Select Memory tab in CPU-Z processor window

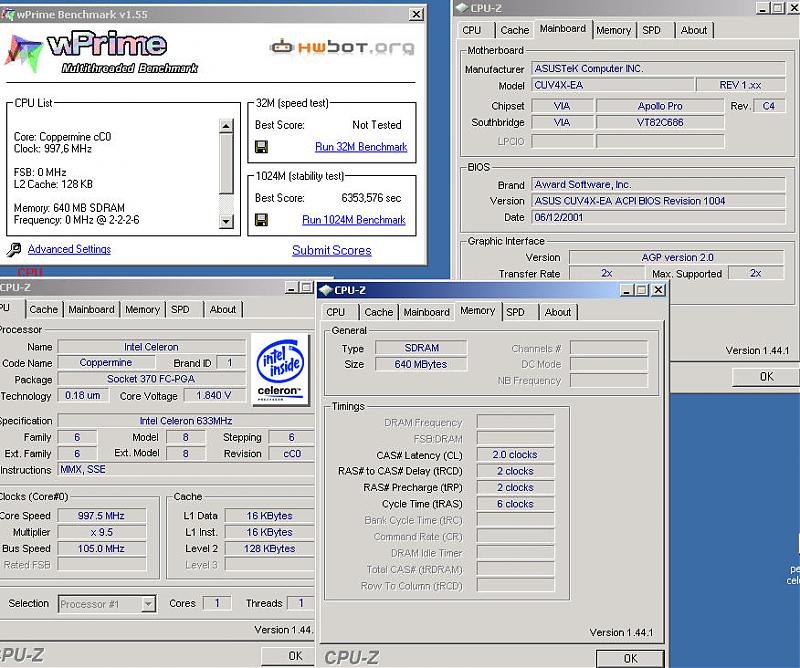point(142,310)
